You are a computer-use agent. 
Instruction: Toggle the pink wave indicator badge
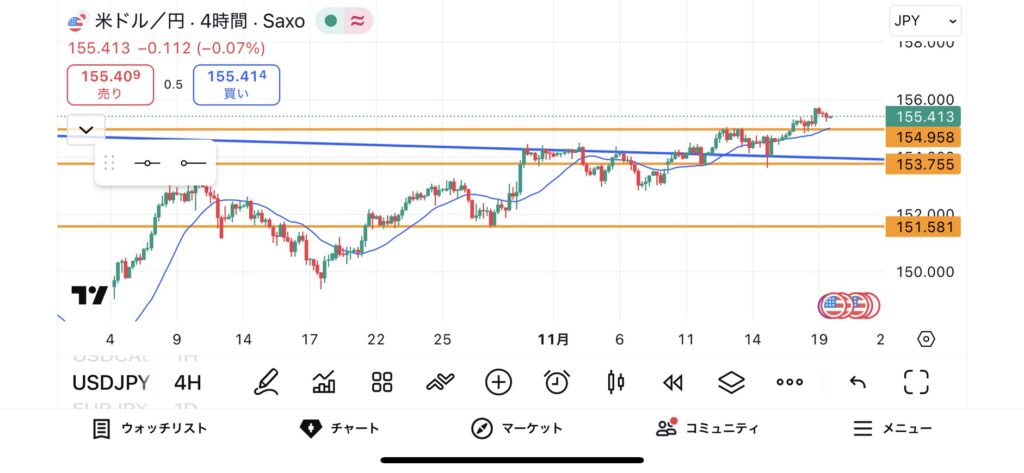(356, 21)
